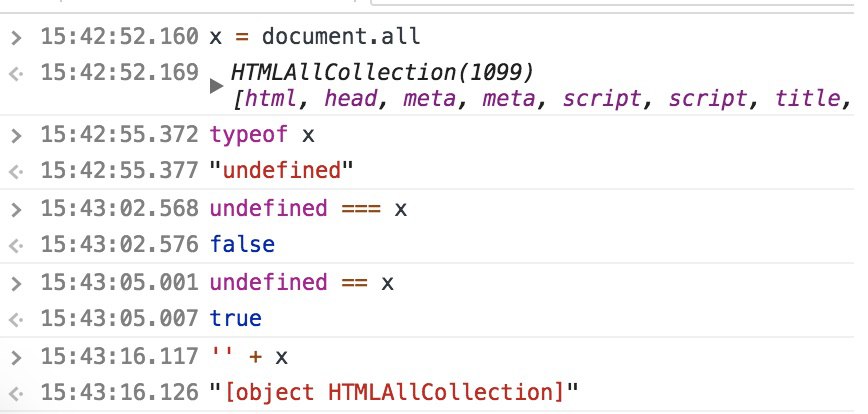
Task: Click output arrow beside "[object HTMLAllCollection]" result
Action: tap(15, 390)
